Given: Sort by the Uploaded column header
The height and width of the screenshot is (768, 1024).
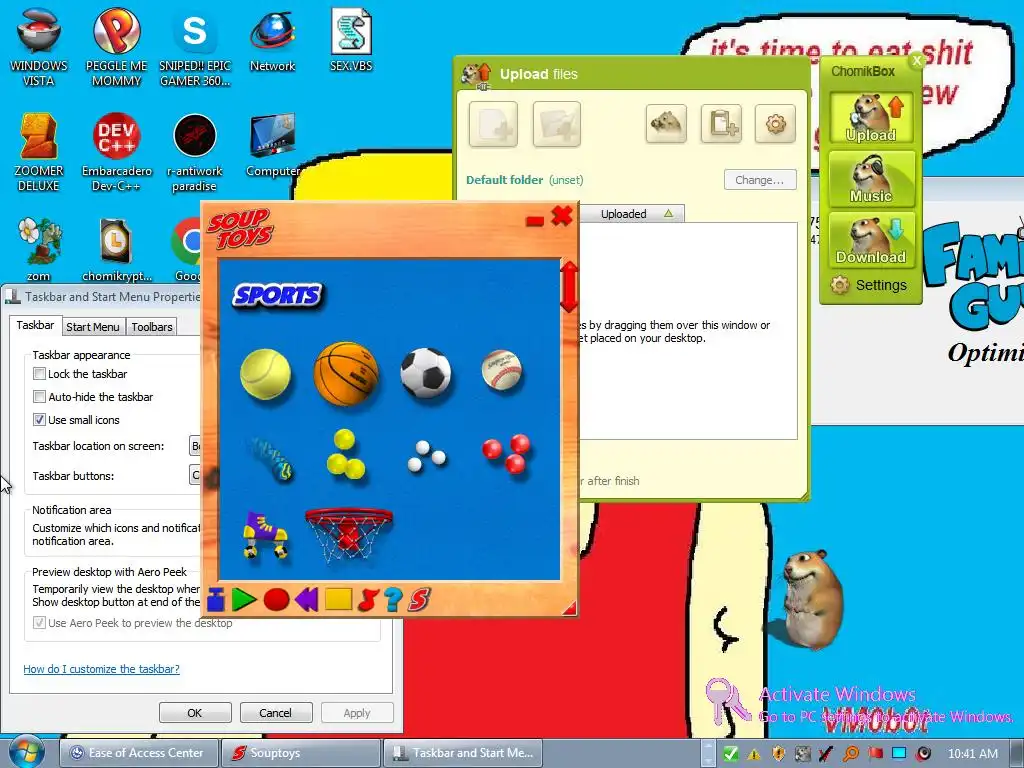Looking at the screenshot, I should (632, 214).
